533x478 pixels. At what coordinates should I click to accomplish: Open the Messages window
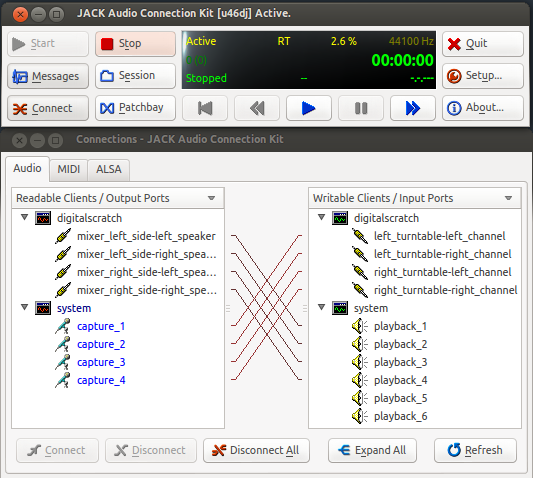click(x=48, y=76)
